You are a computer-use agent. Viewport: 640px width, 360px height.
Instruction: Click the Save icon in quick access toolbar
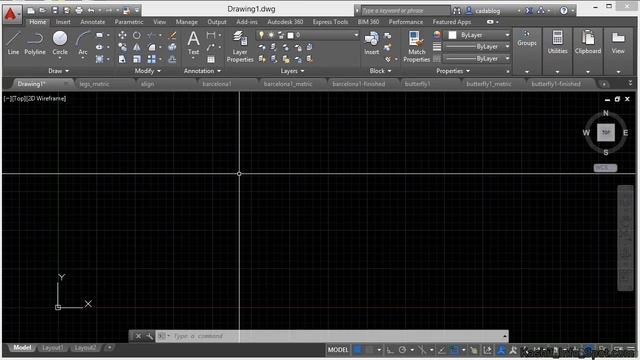point(55,10)
